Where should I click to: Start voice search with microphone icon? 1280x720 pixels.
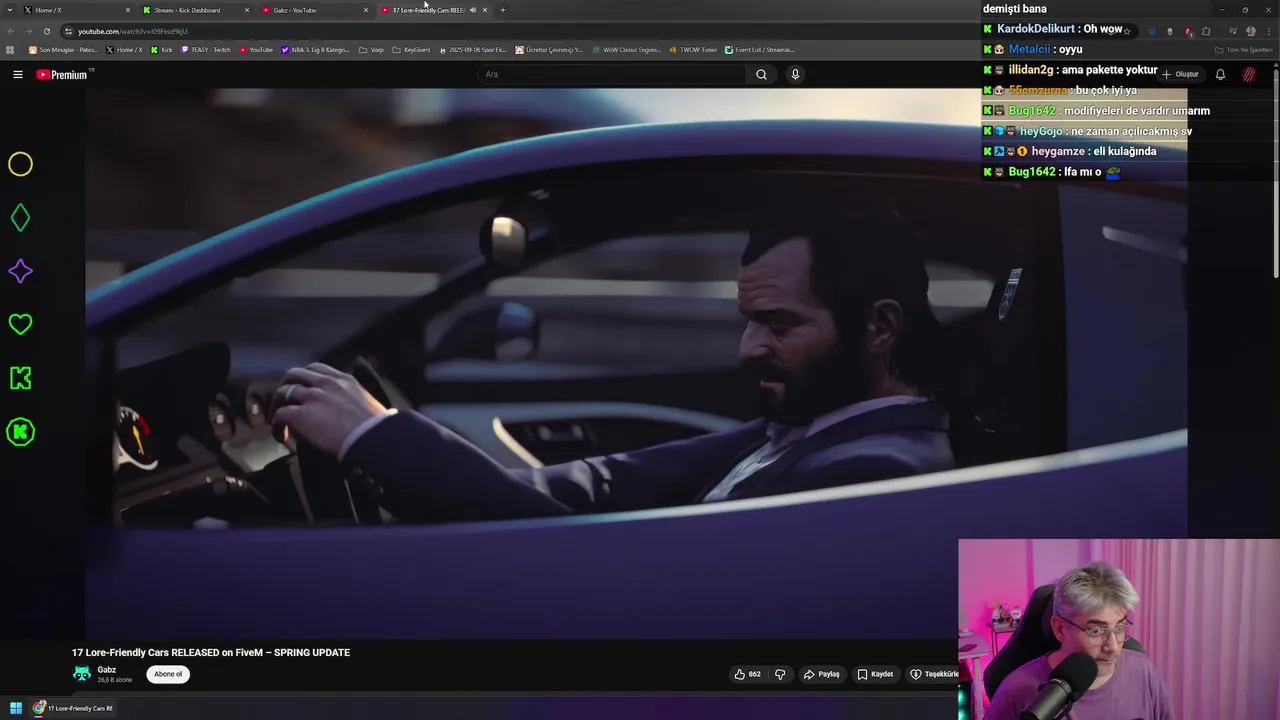(795, 74)
